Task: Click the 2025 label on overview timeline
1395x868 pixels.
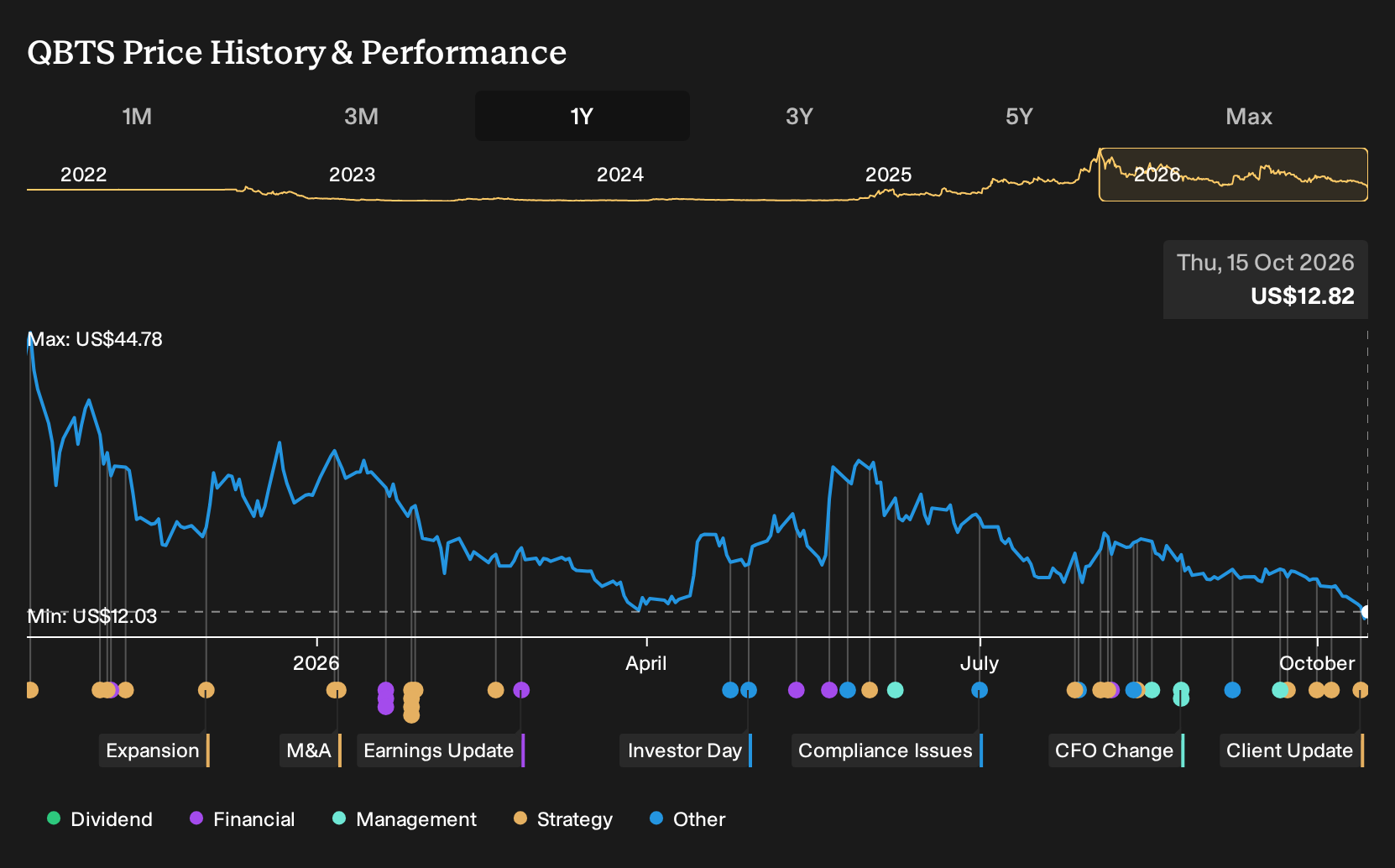Action: point(888,175)
